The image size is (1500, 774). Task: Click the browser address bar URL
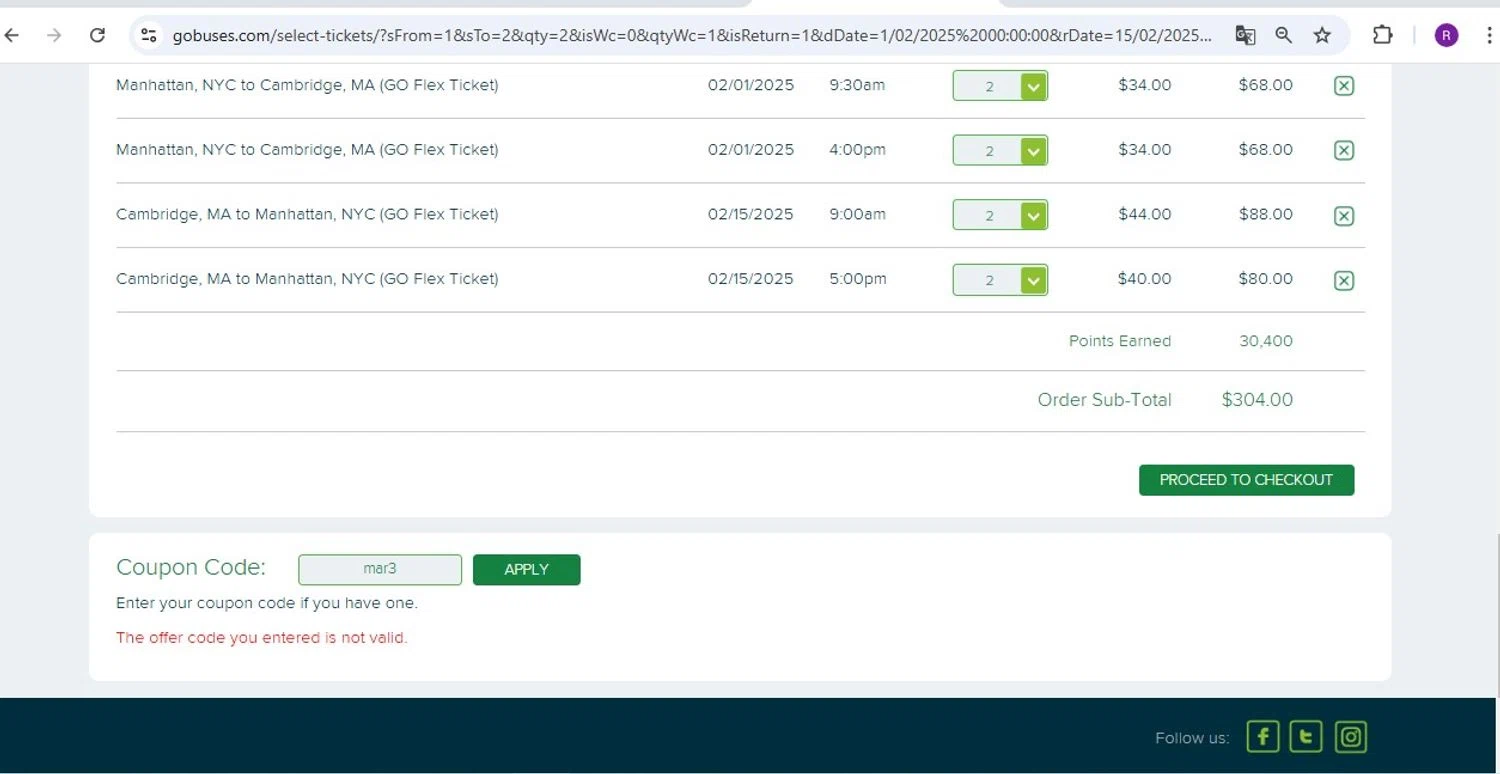[692, 35]
